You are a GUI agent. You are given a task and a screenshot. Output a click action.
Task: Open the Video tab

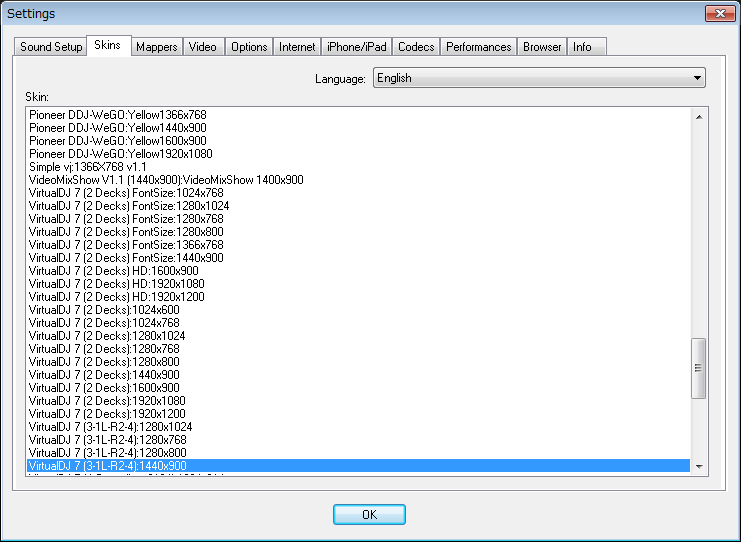pos(203,47)
